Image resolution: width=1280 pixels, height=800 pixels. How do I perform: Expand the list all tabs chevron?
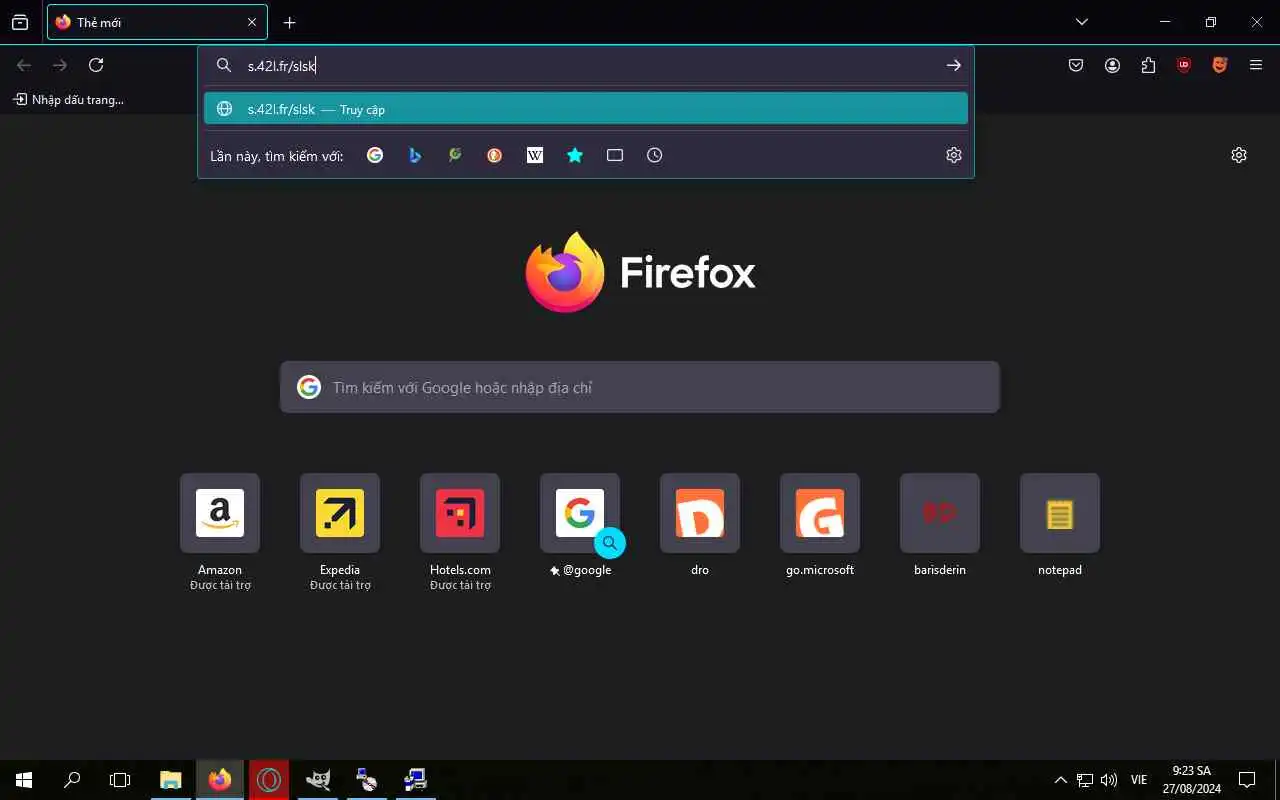(x=1081, y=22)
